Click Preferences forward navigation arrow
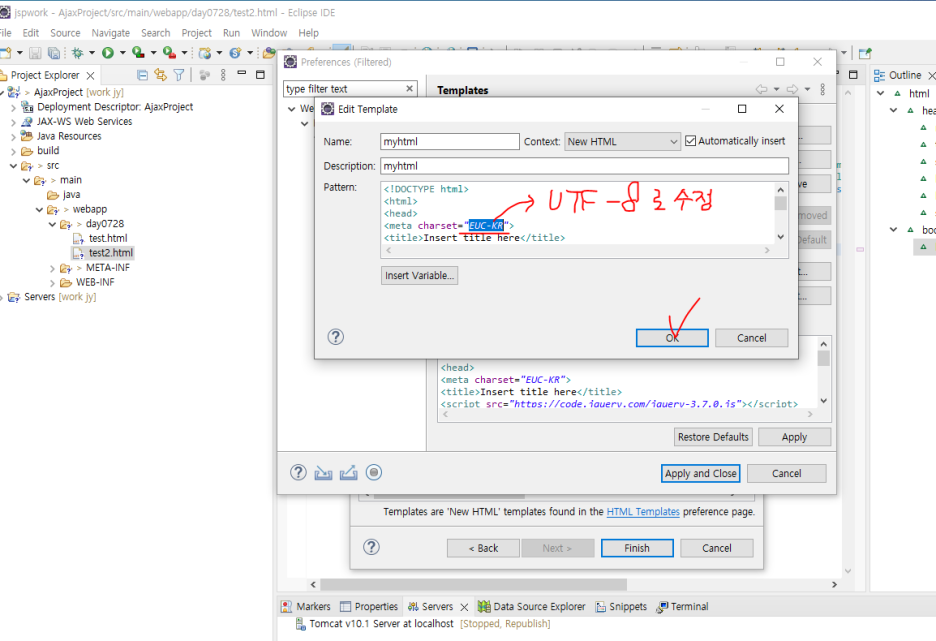This screenshot has height=641, width=936. (x=792, y=89)
